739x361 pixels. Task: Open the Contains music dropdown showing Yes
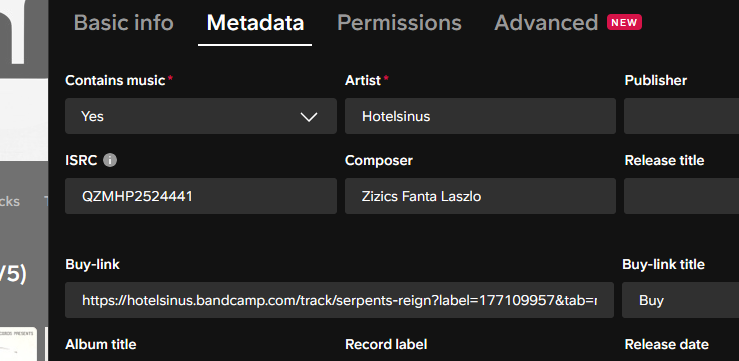point(201,116)
